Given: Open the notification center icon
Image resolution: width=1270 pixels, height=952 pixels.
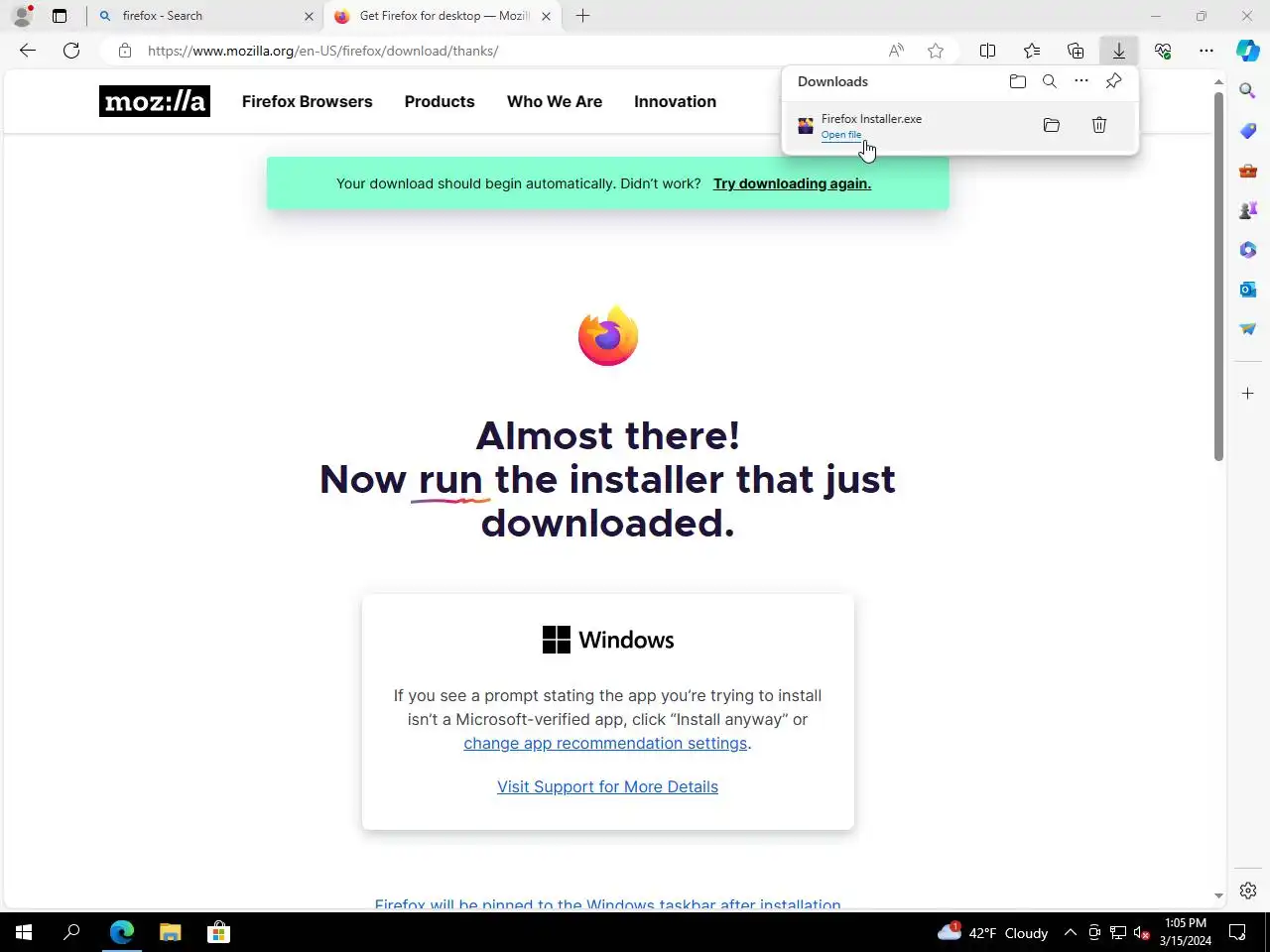Looking at the screenshot, I should [x=1237, y=932].
